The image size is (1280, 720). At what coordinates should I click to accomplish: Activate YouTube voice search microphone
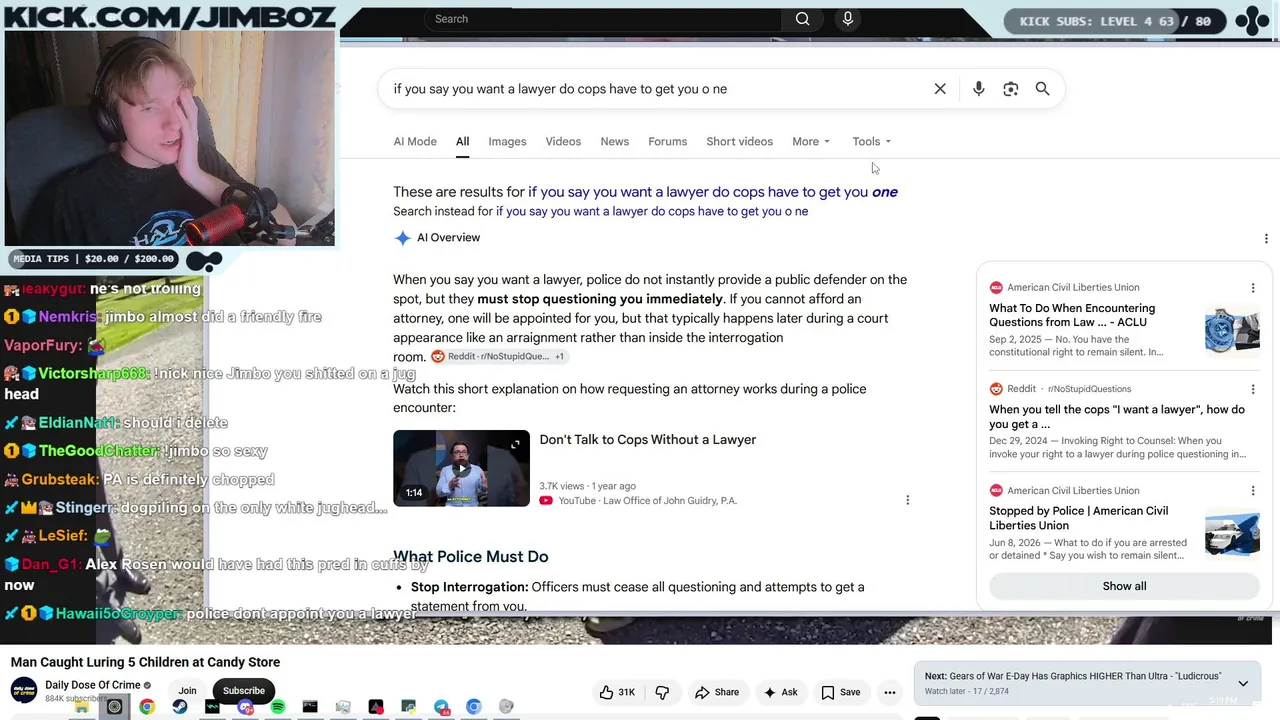click(848, 19)
